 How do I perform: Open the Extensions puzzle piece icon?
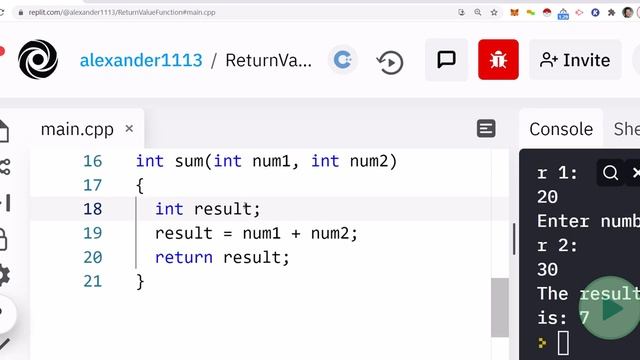click(x=611, y=13)
